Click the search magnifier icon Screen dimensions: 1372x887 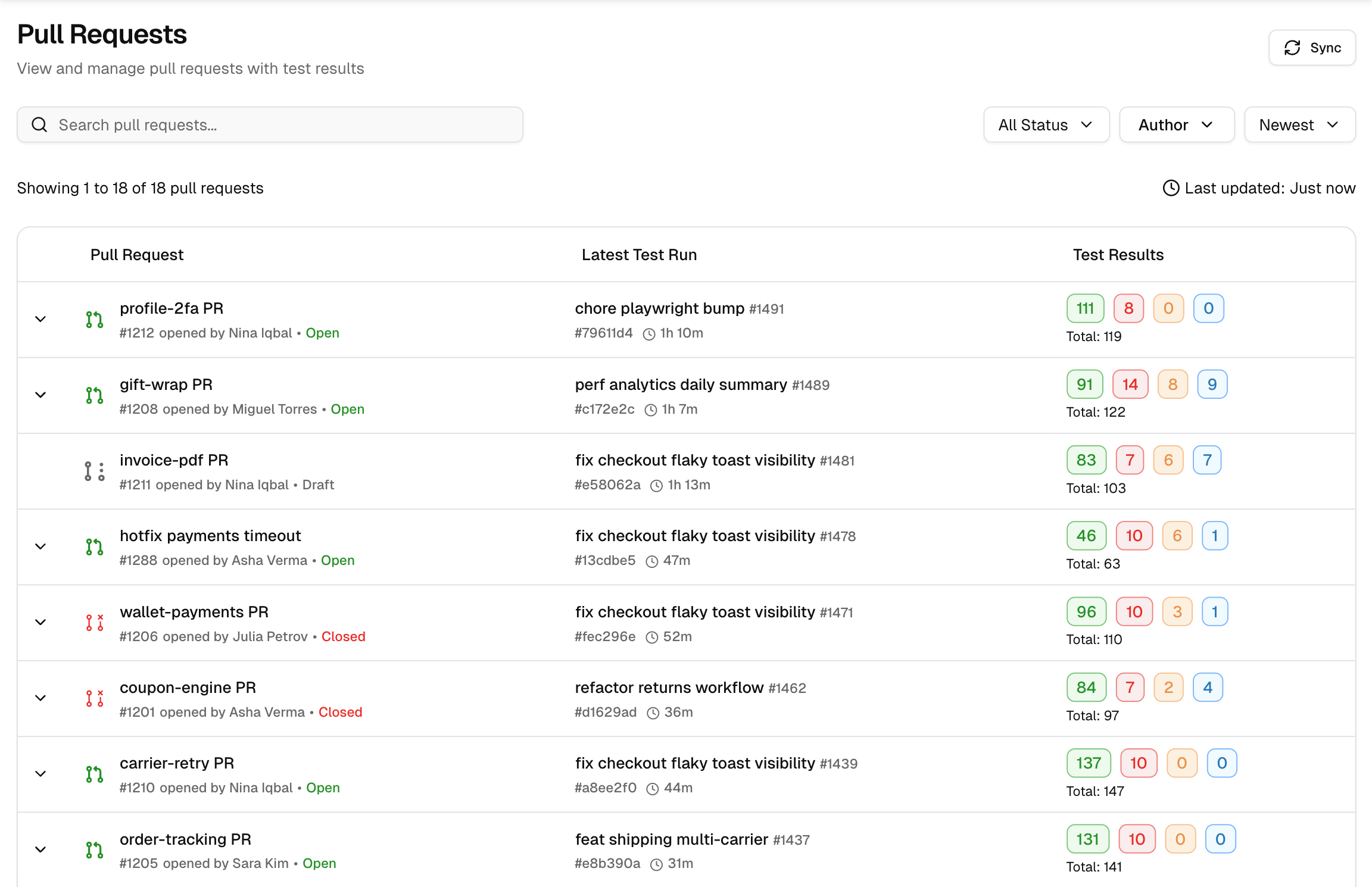pyautogui.click(x=39, y=125)
